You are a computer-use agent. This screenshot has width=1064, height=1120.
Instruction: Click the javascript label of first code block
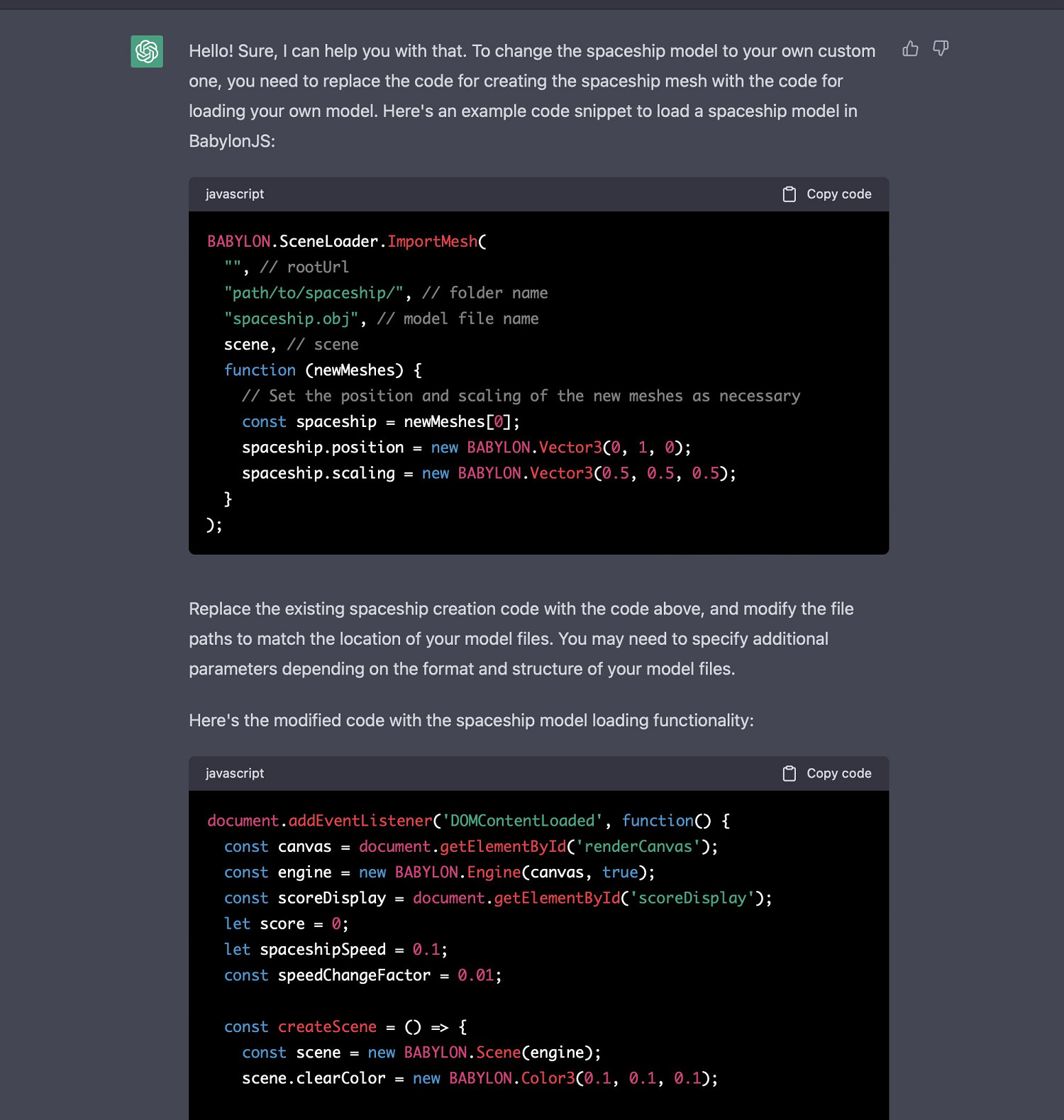click(235, 194)
